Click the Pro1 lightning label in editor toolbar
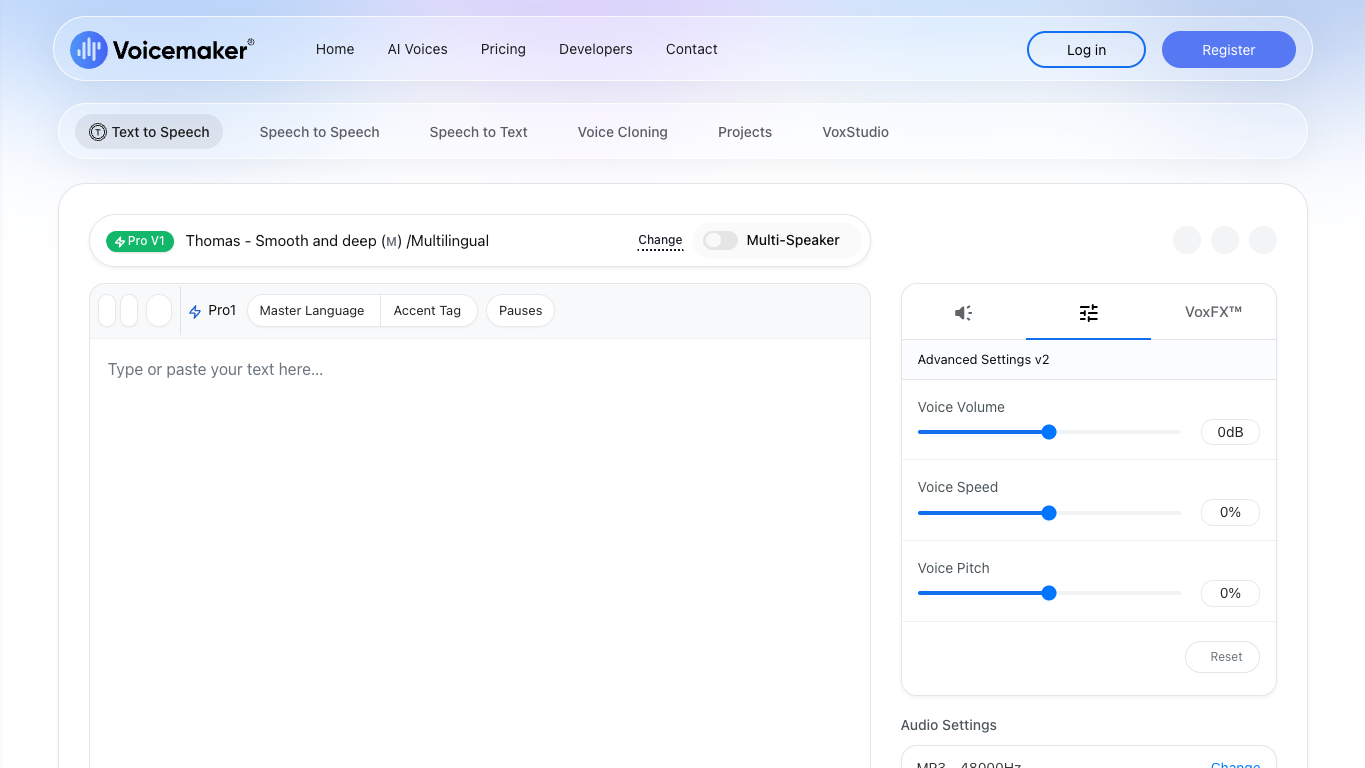This screenshot has height=768, width=1365. tap(213, 311)
